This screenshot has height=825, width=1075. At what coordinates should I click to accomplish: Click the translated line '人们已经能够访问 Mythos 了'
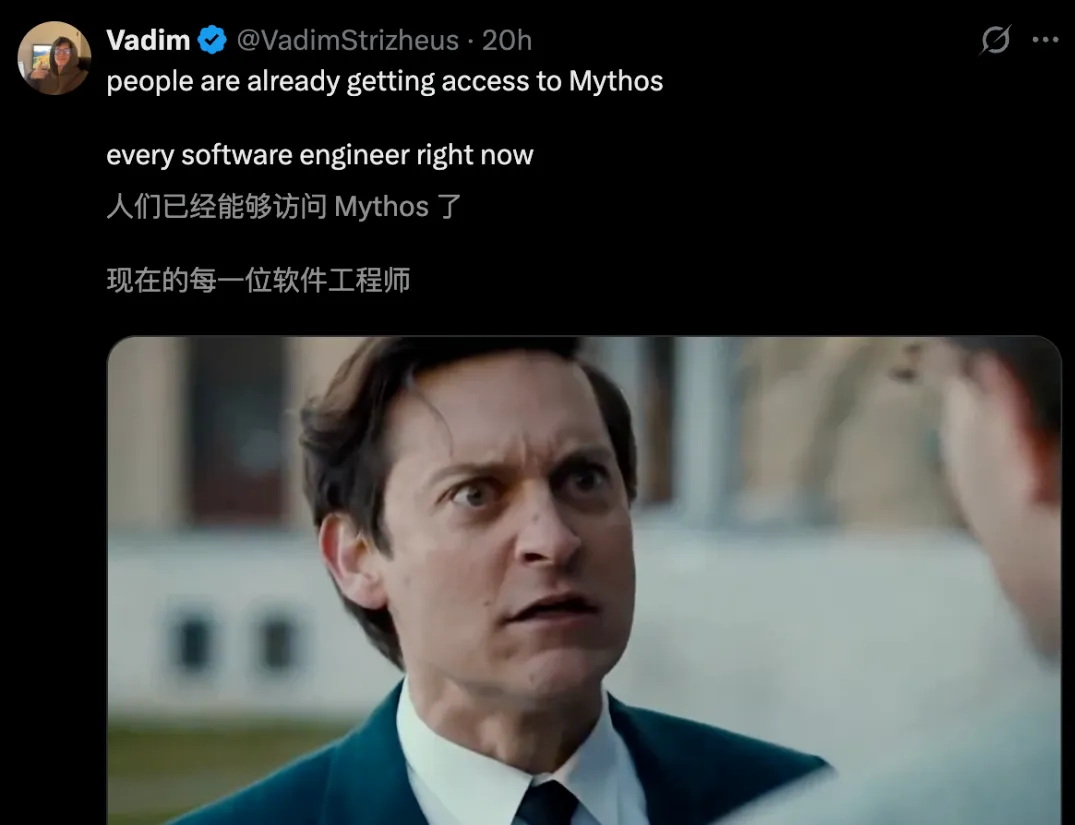click(x=284, y=206)
